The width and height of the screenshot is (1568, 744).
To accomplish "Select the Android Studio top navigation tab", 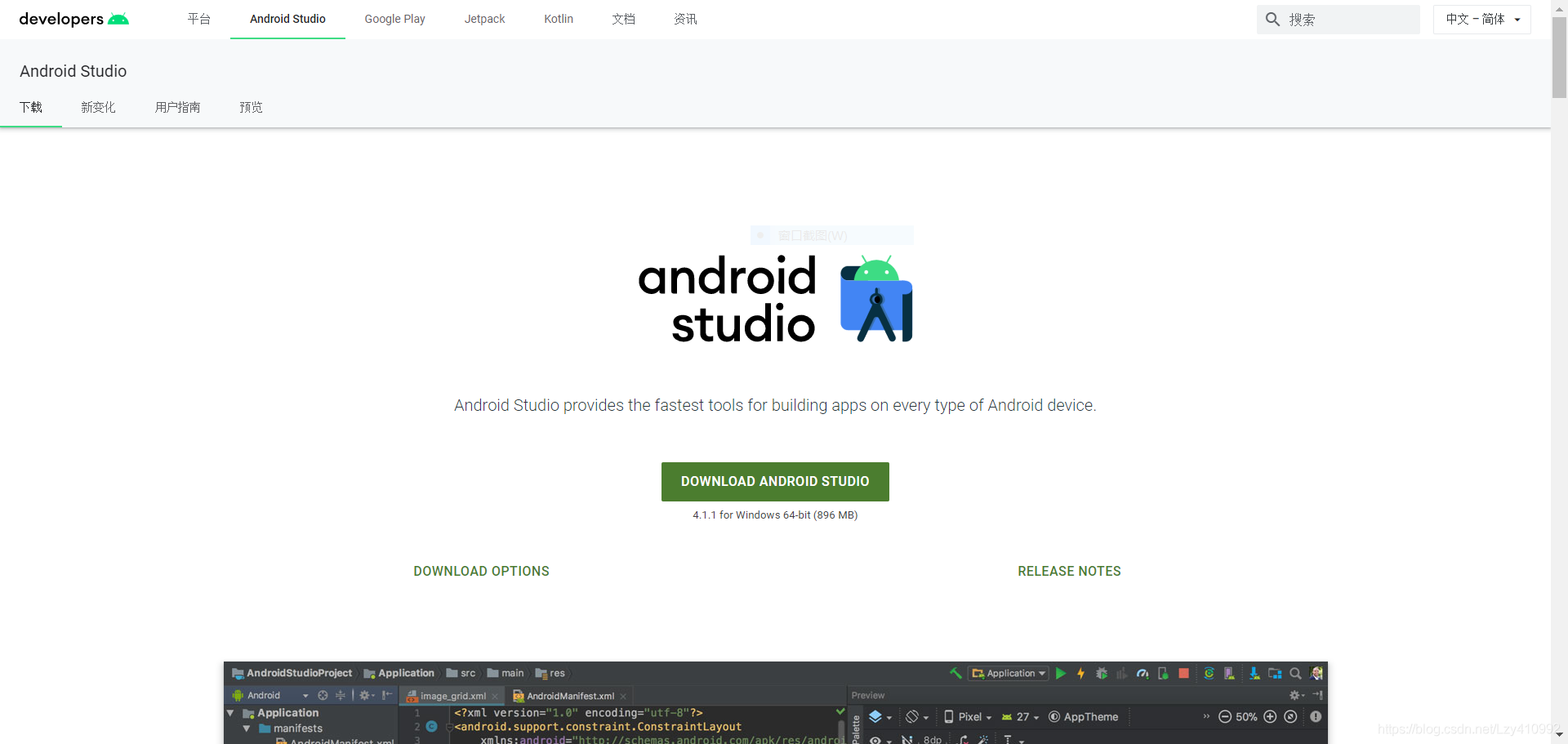I will 287,19.
